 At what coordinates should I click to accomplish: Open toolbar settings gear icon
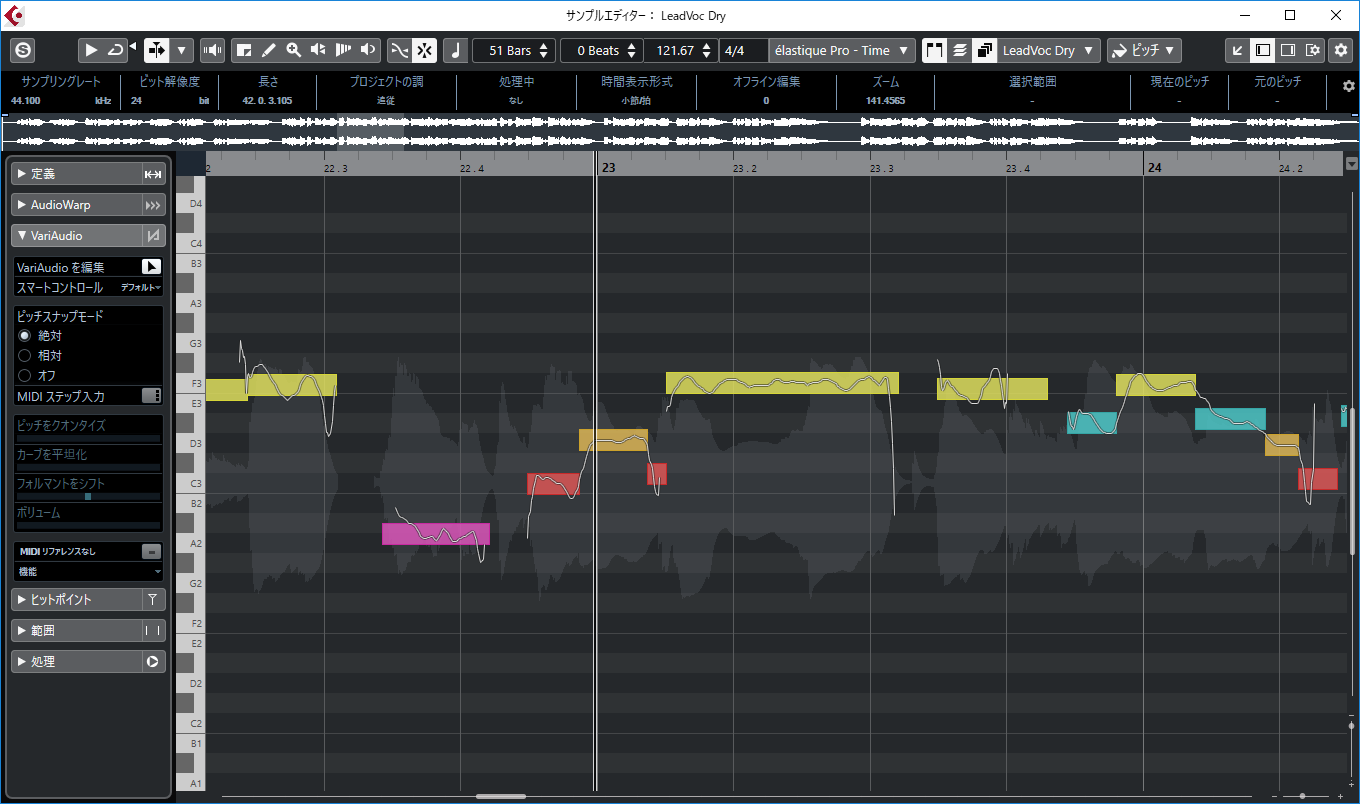pos(1341,50)
